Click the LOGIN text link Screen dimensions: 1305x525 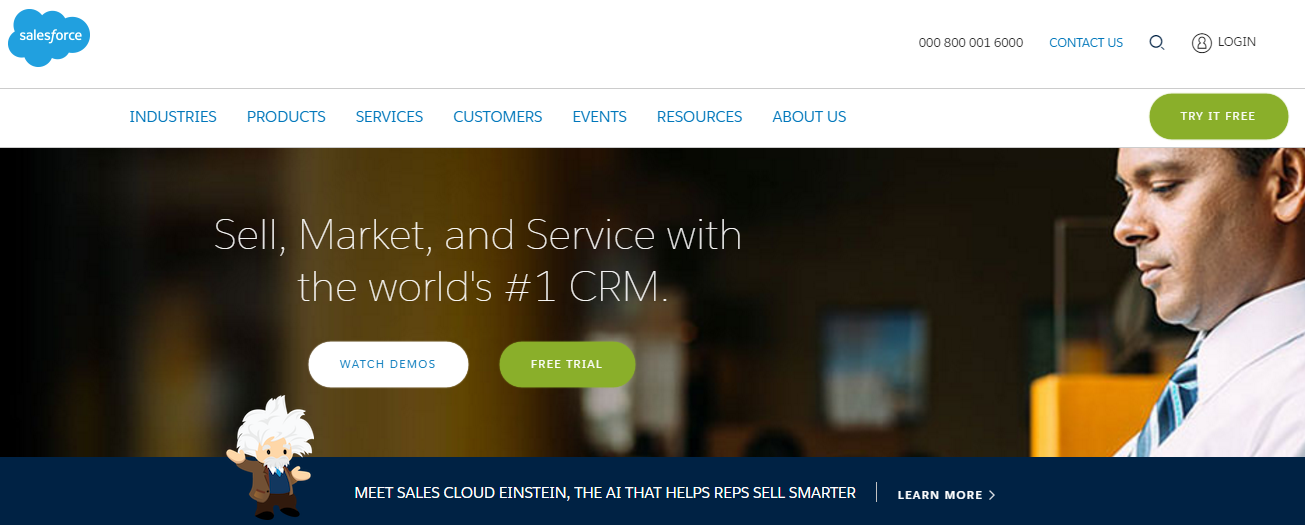[1237, 42]
